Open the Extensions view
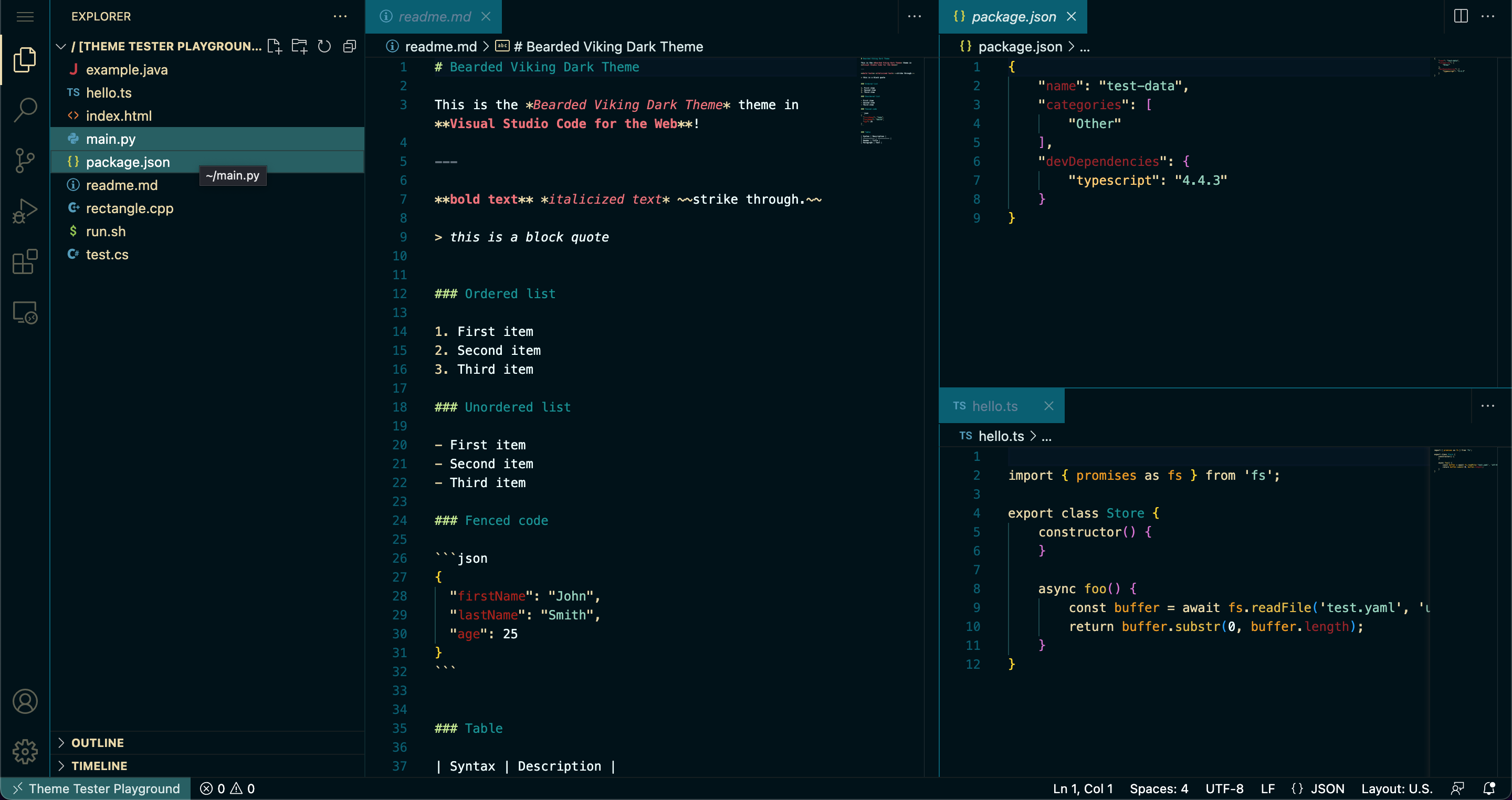Viewport: 1512px width, 800px height. point(25,262)
